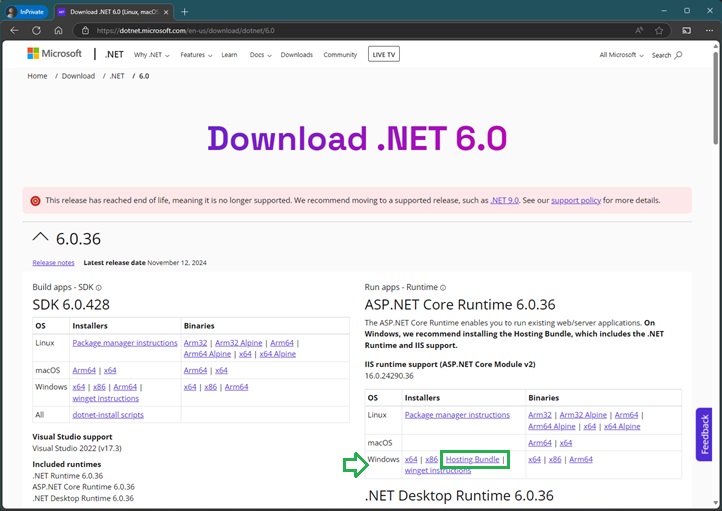Download SDK Windows x86 installer

[99, 387]
